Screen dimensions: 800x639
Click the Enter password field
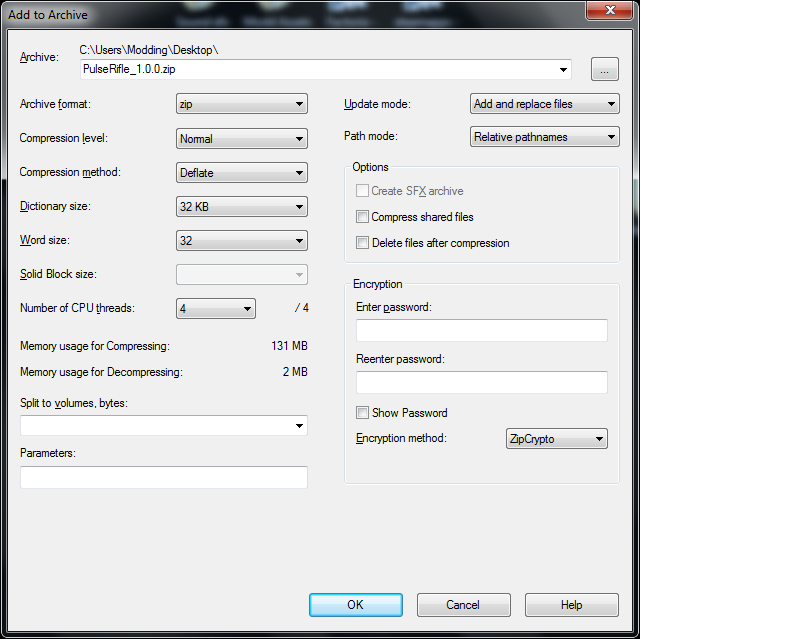[x=481, y=331]
